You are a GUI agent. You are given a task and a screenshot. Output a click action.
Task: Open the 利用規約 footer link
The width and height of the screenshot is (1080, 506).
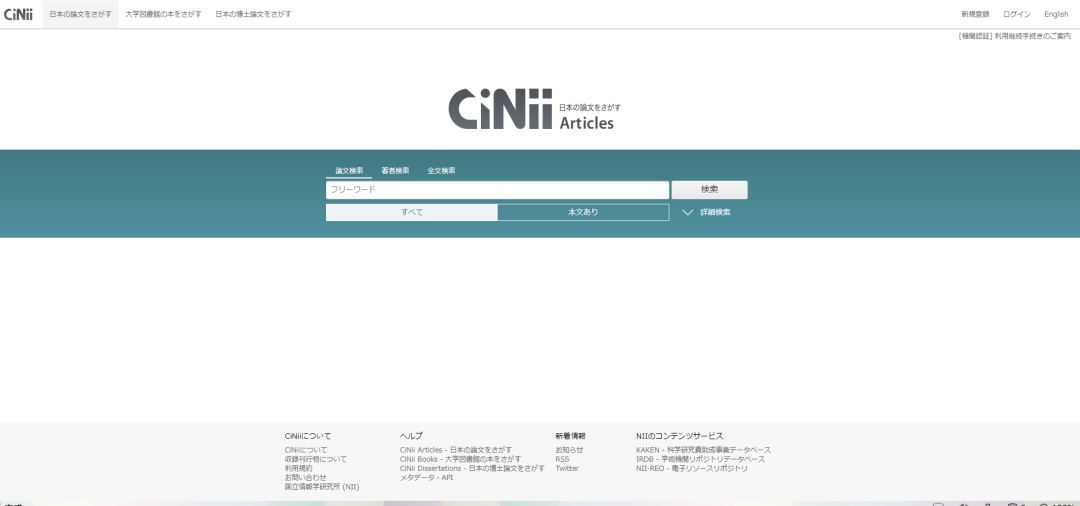[x=298, y=468]
